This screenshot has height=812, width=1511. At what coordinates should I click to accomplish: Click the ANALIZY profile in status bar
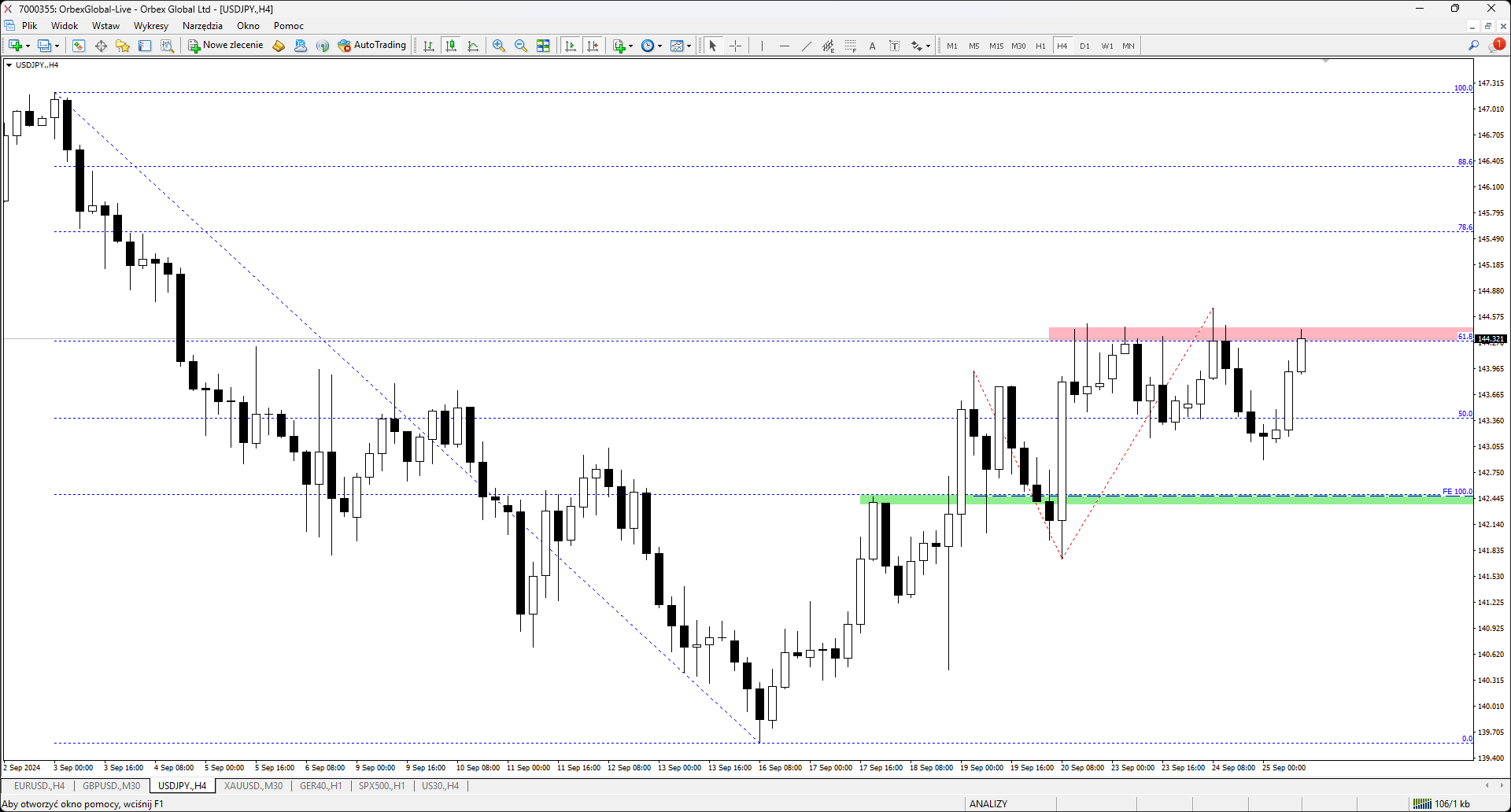[x=988, y=804]
